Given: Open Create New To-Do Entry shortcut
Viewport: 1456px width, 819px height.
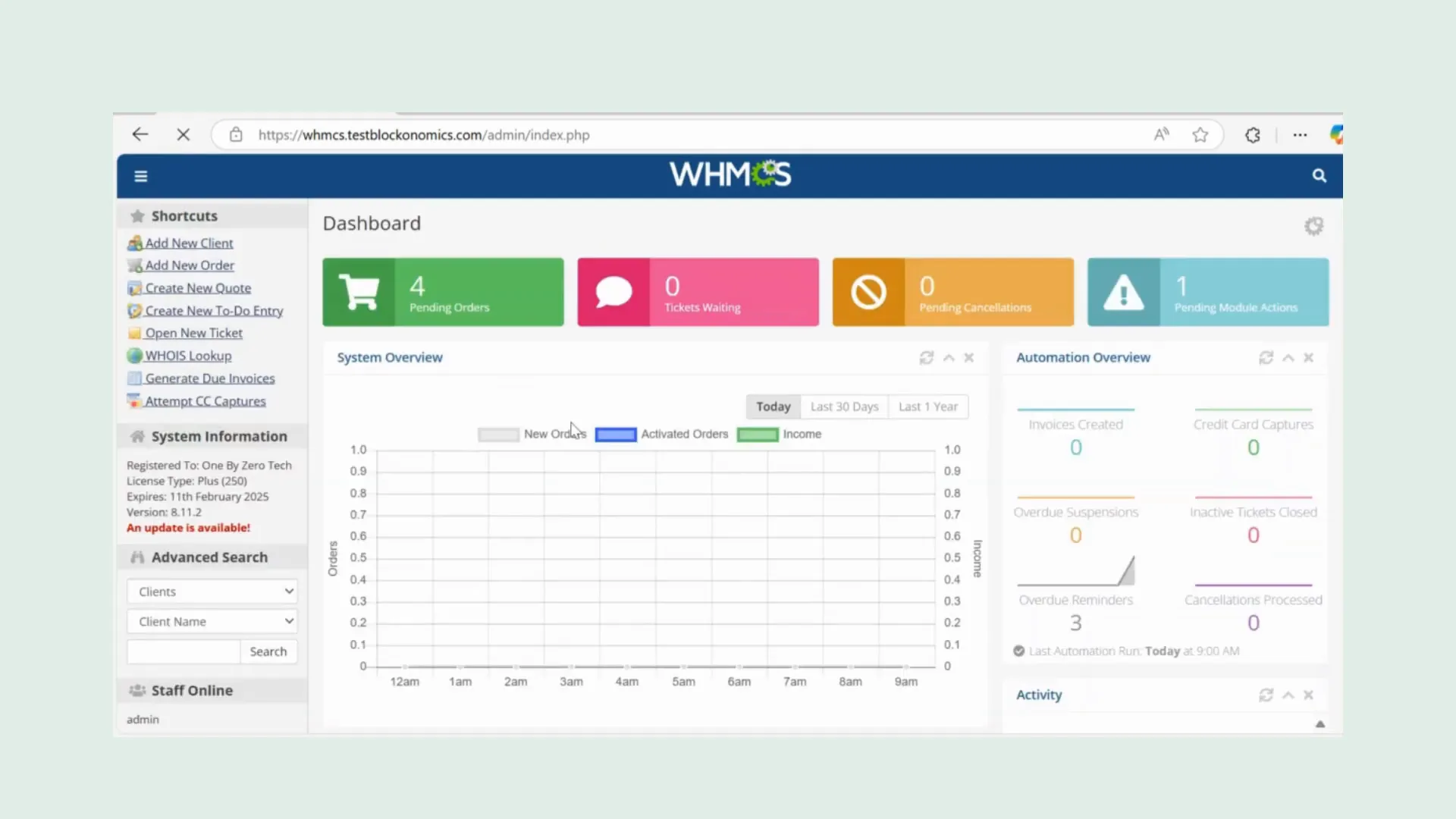Looking at the screenshot, I should pyautogui.click(x=214, y=311).
